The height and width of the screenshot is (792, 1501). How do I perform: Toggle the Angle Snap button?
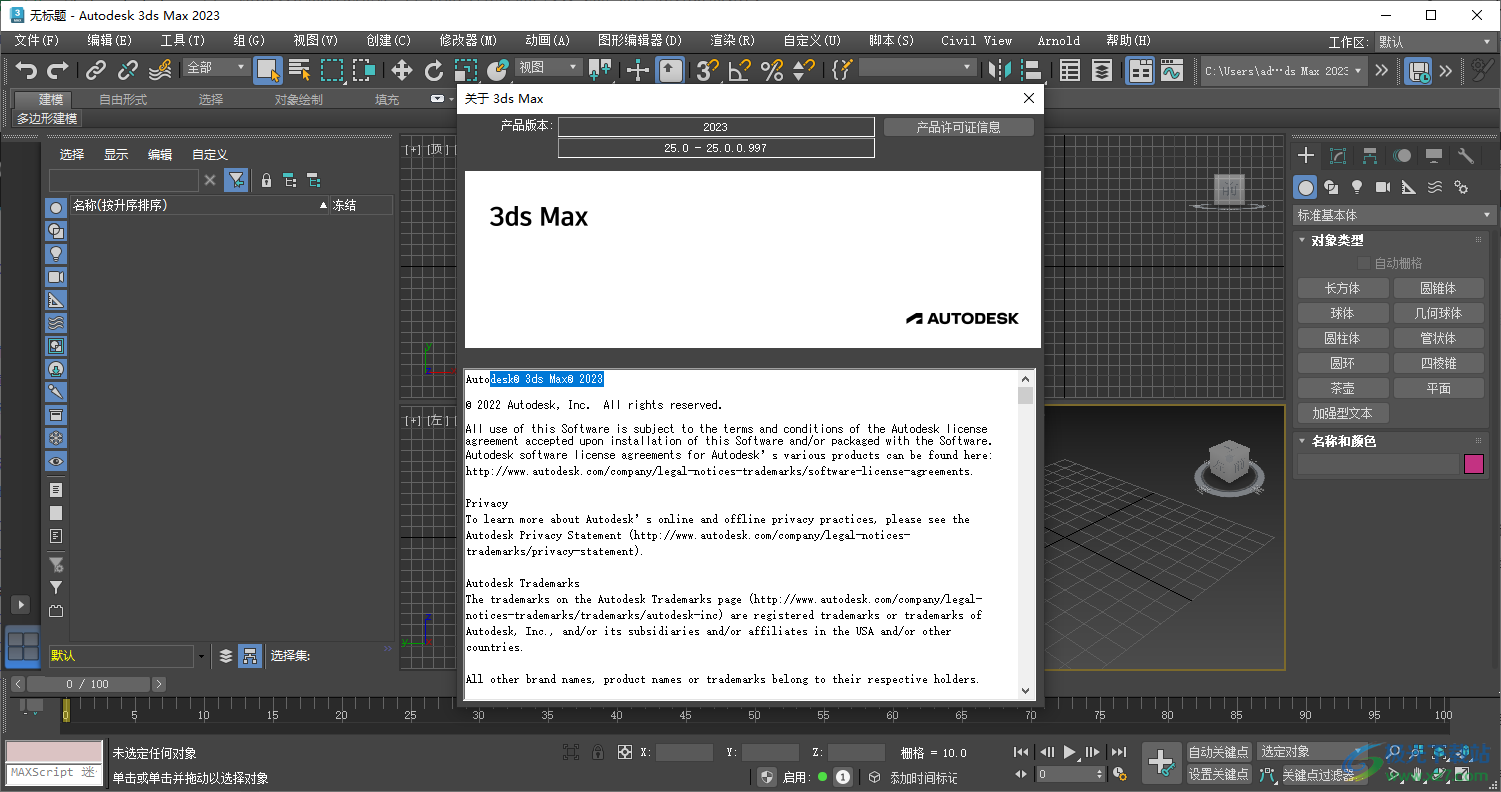[739, 70]
